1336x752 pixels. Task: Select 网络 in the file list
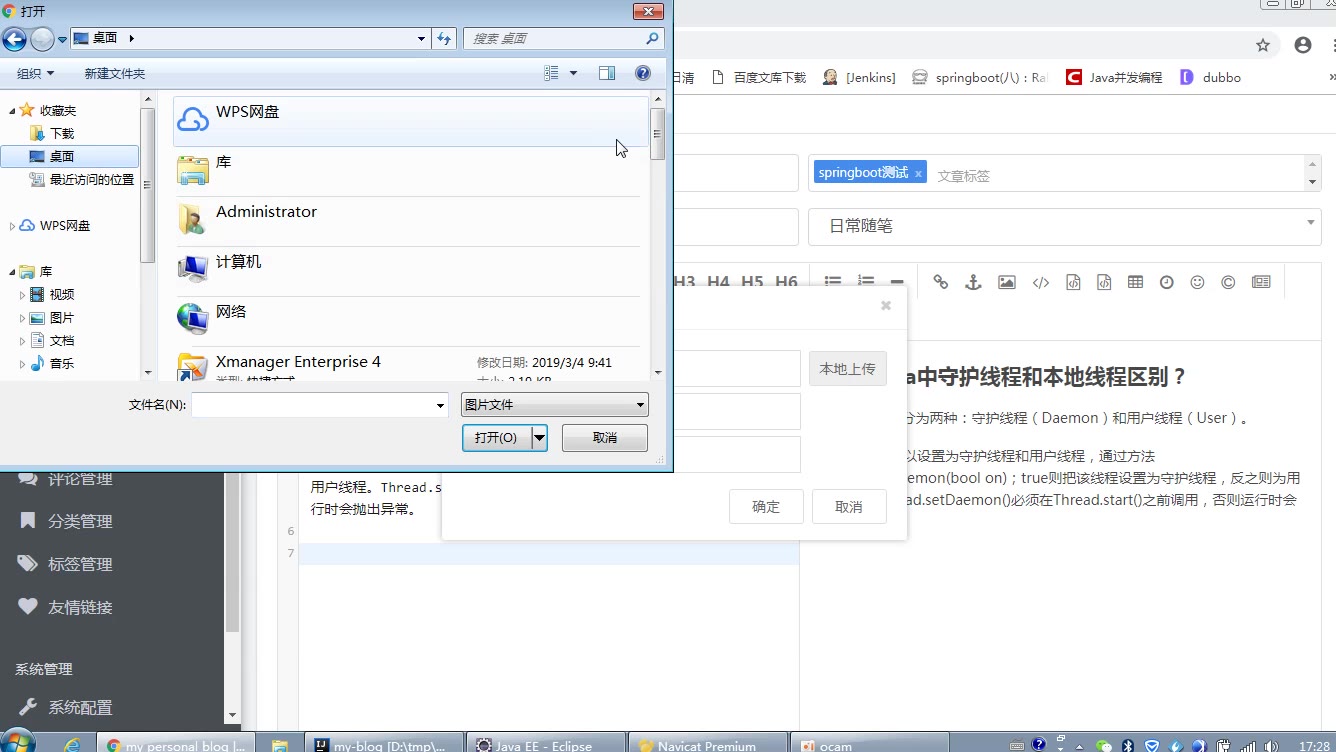(410, 321)
